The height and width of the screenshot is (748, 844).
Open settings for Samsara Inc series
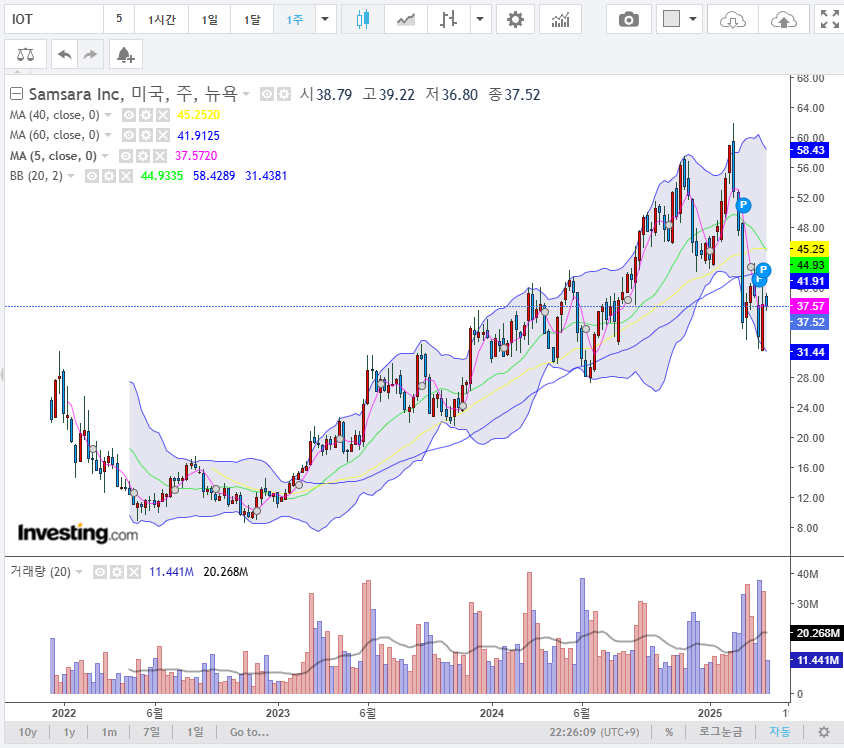284,95
